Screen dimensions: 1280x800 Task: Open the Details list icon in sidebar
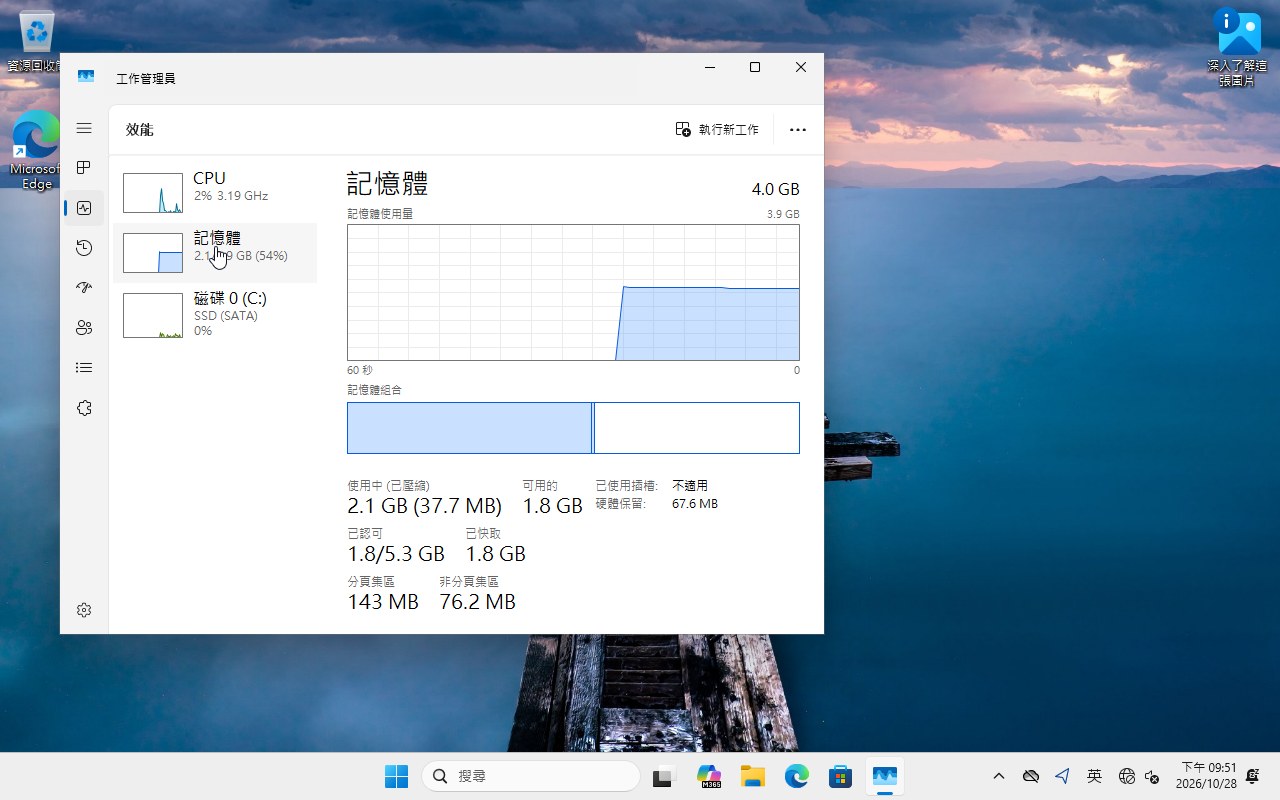coord(84,368)
